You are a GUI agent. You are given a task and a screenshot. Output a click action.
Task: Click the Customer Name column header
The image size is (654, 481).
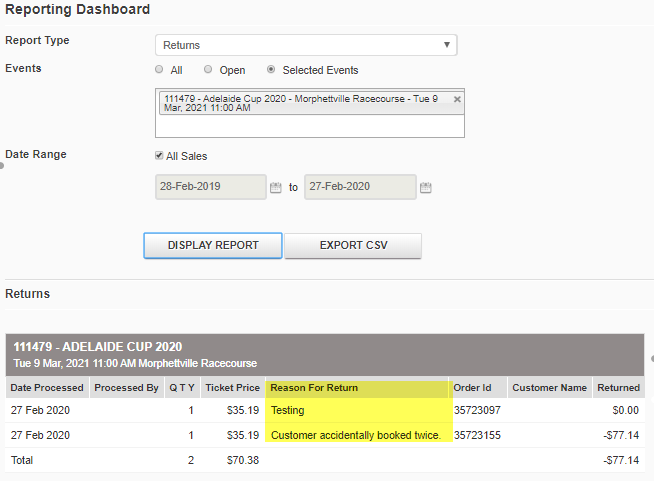pos(550,388)
